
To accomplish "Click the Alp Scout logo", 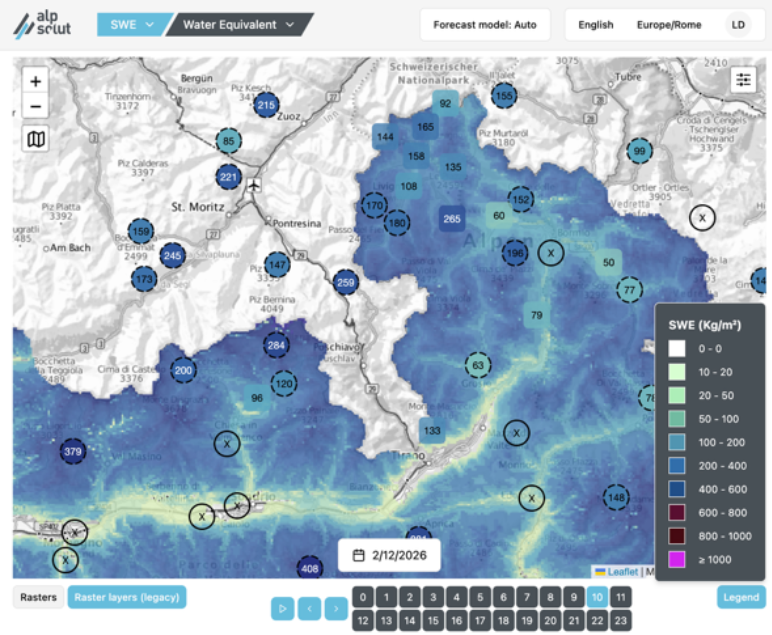I will pyautogui.click(x=42, y=25).
